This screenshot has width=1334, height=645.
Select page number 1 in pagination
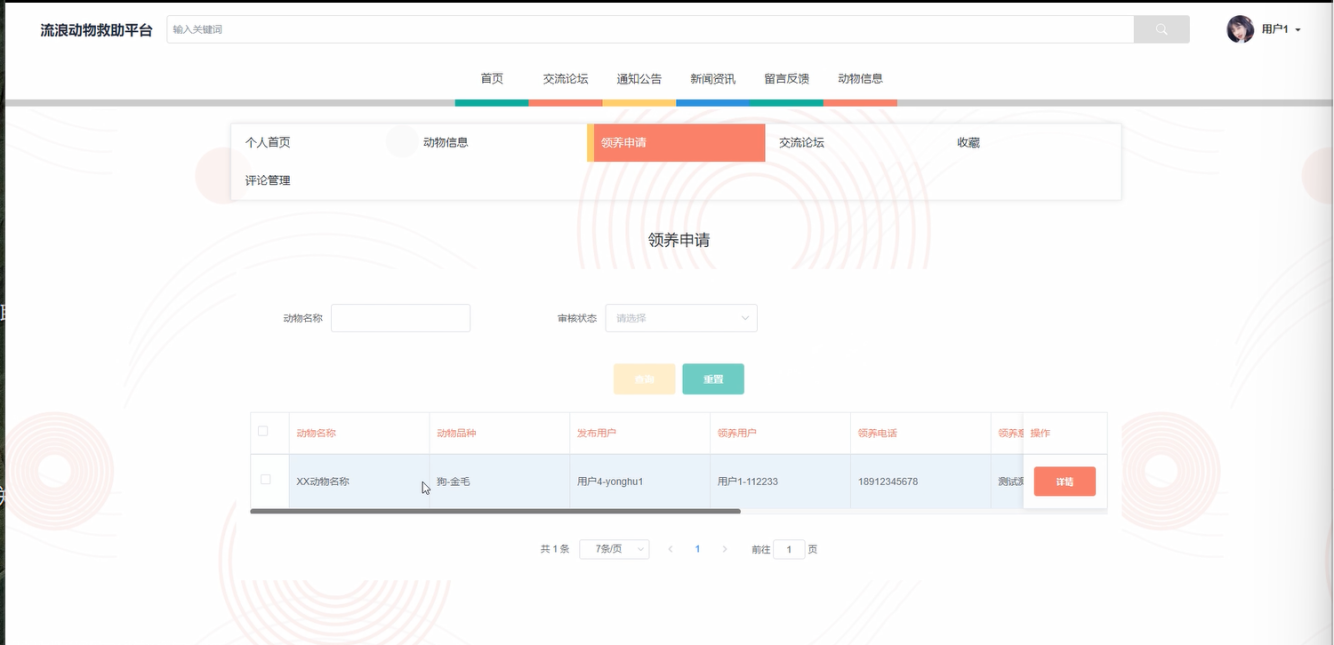pyautogui.click(x=698, y=549)
